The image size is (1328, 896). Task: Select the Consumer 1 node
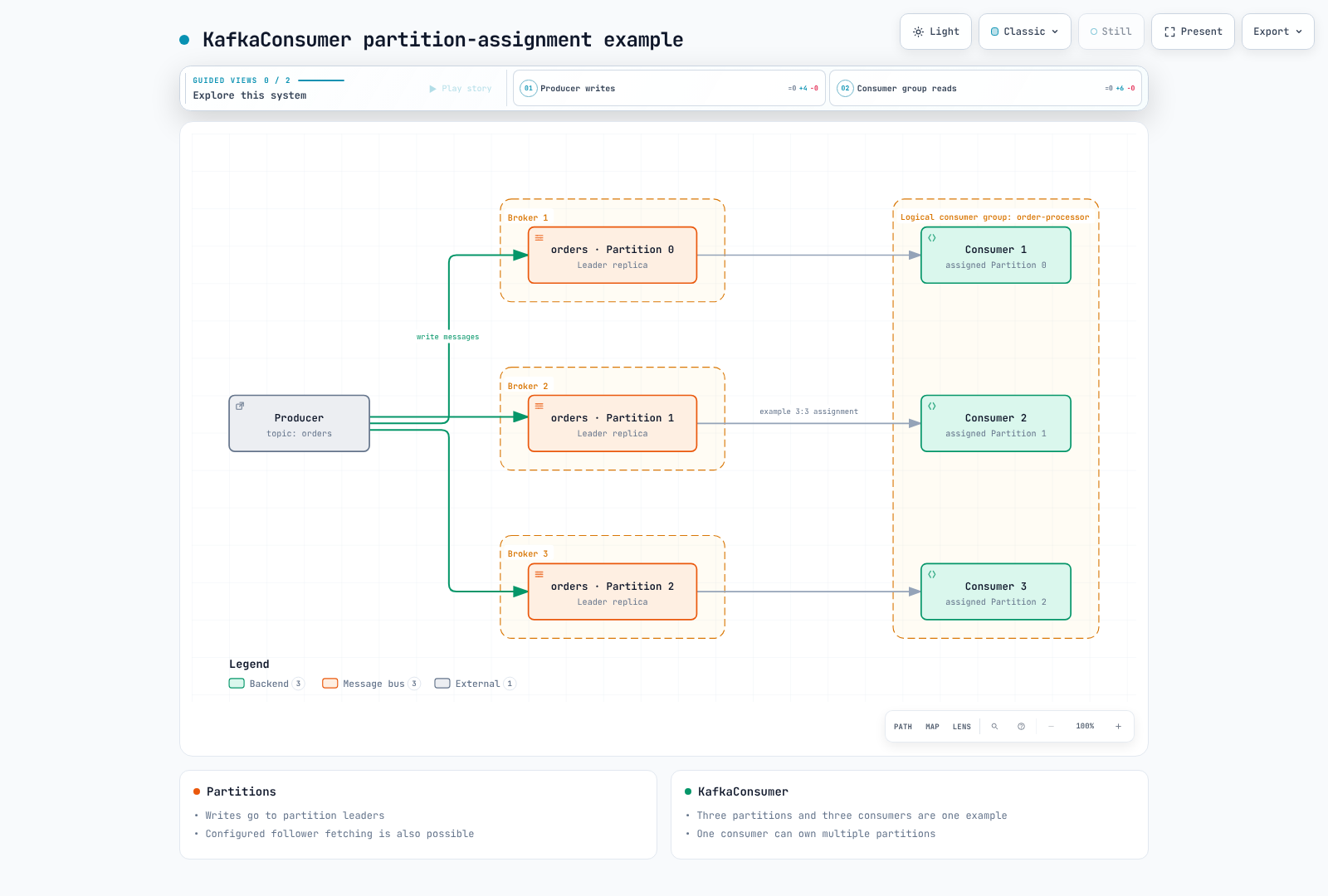point(996,256)
